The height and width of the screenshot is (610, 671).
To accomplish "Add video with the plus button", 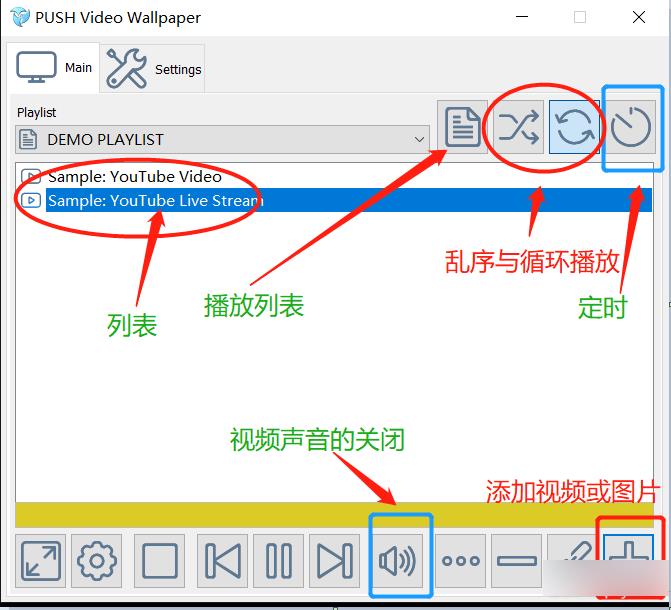I will 628,559.
